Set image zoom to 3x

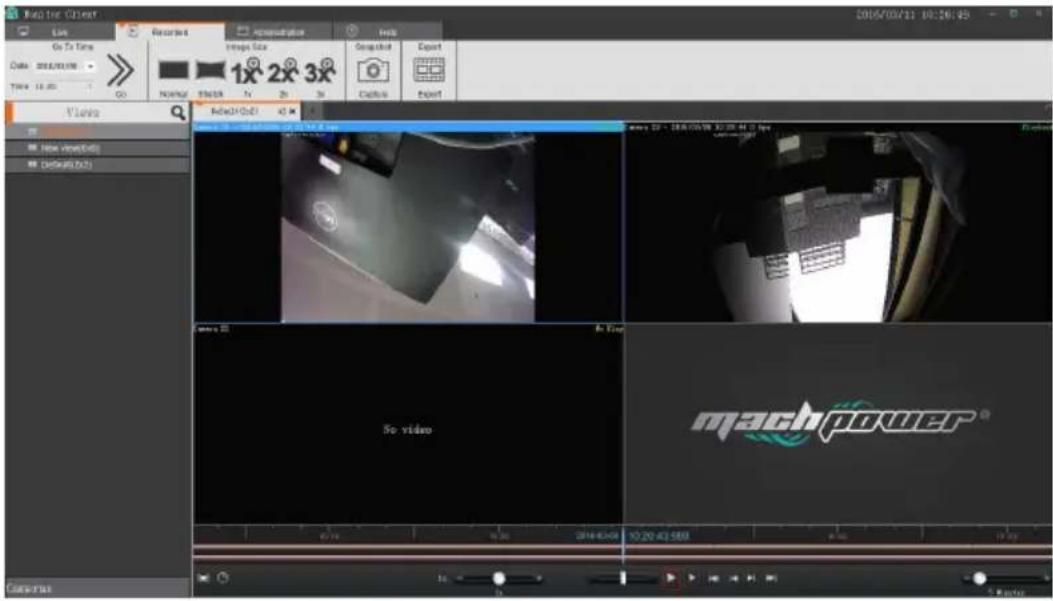pos(320,71)
